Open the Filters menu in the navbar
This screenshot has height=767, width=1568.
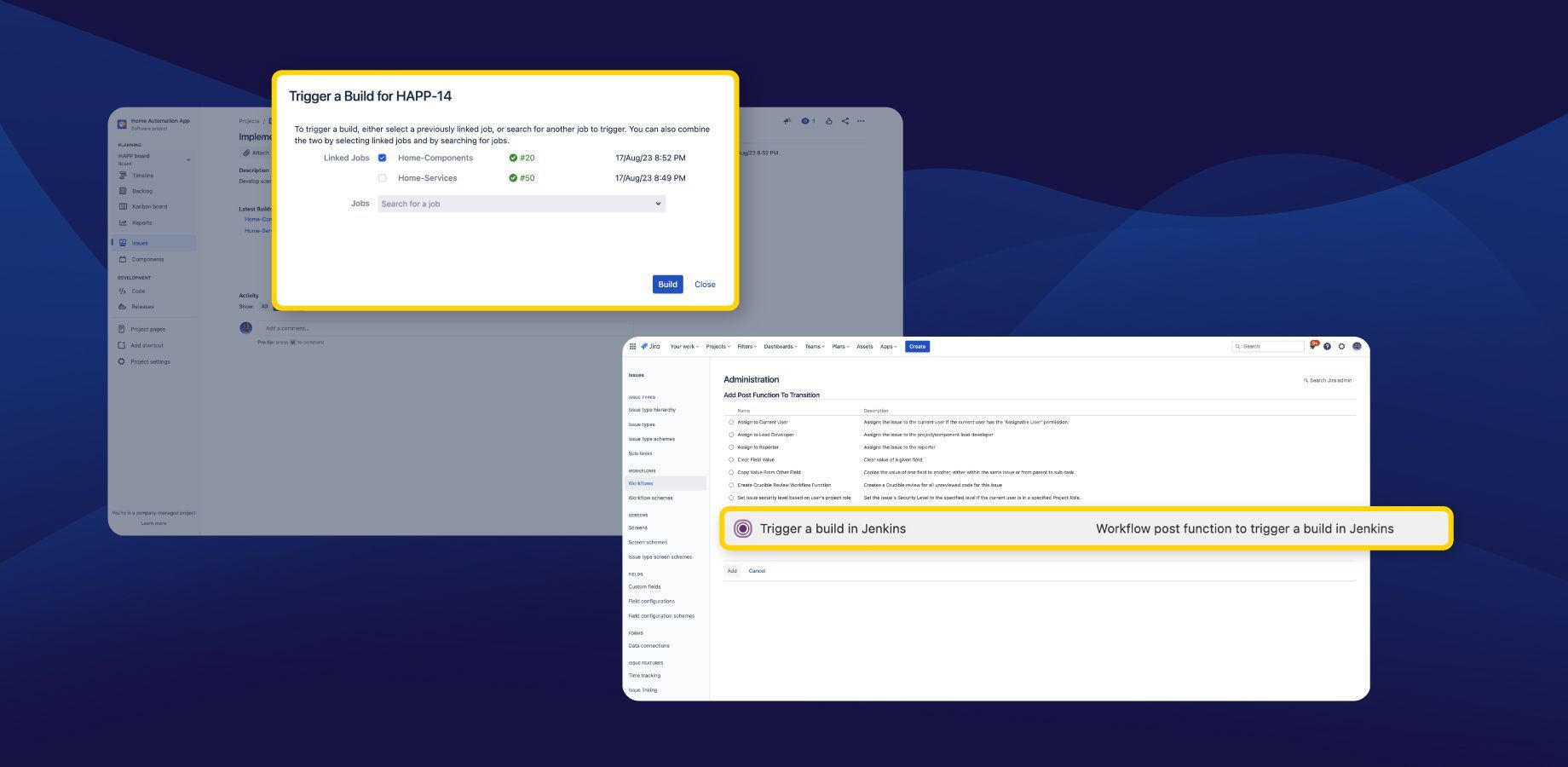point(747,346)
